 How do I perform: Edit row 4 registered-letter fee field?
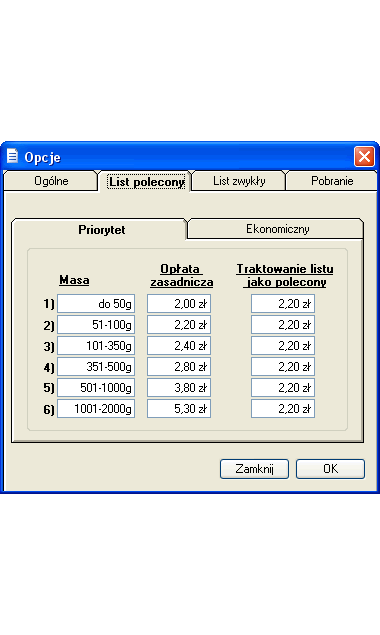pos(283,367)
